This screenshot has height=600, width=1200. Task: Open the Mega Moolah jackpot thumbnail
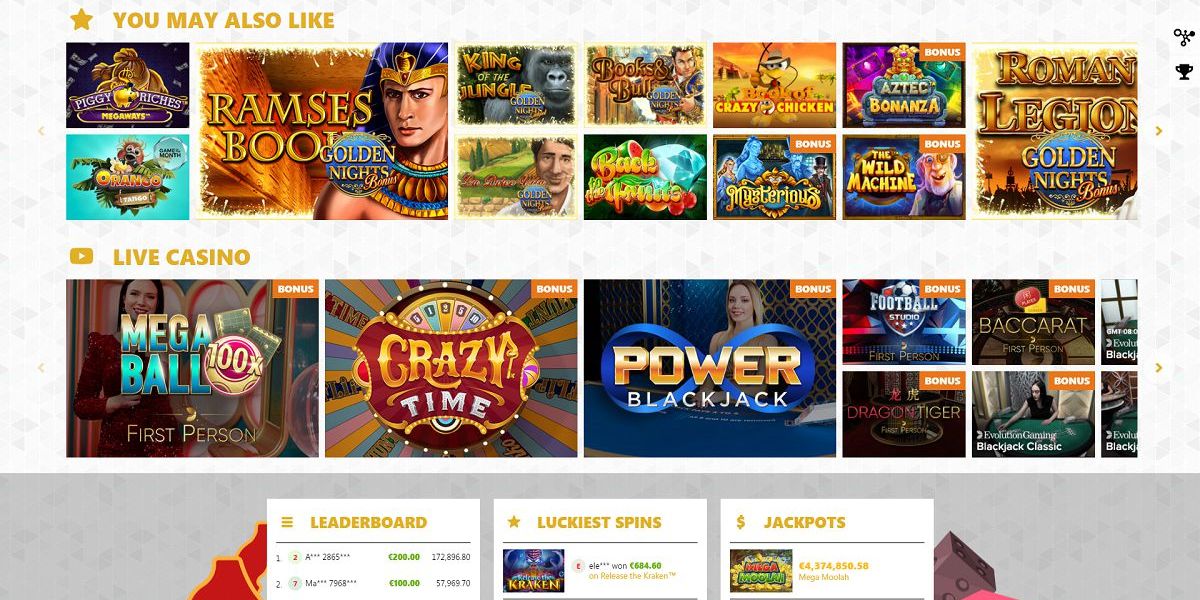click(761, 571)
